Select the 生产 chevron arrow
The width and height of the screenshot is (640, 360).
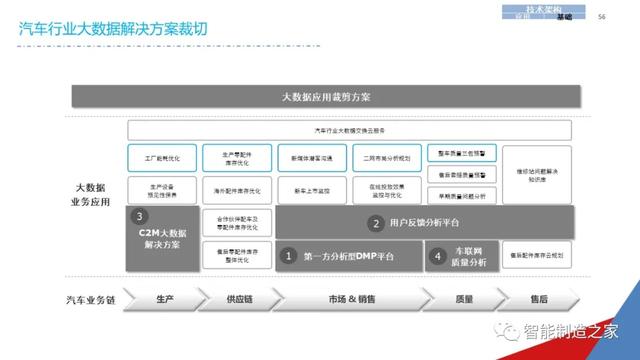pyautogui.click(x=164, y=299)
